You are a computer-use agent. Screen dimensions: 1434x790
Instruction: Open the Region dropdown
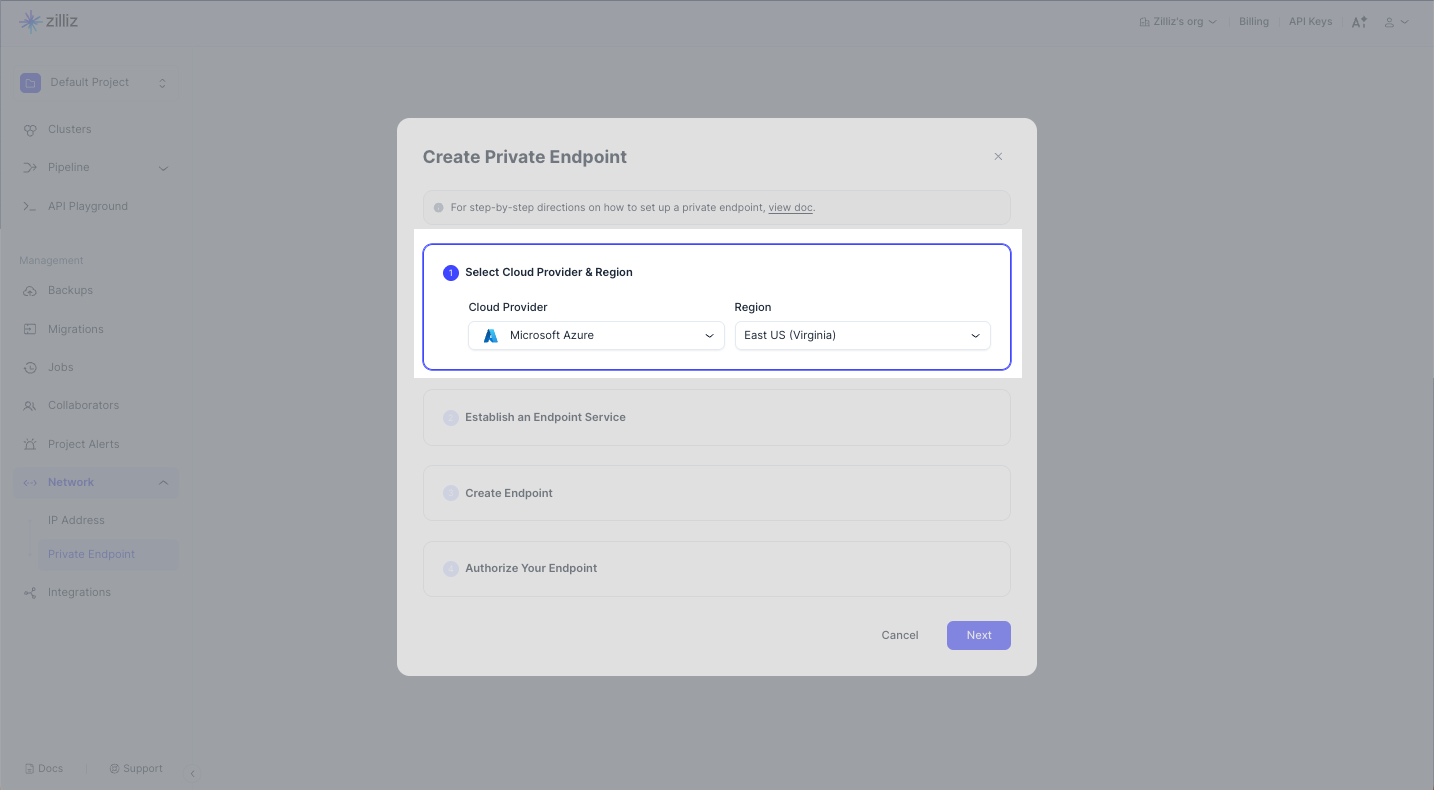point(862,336)
